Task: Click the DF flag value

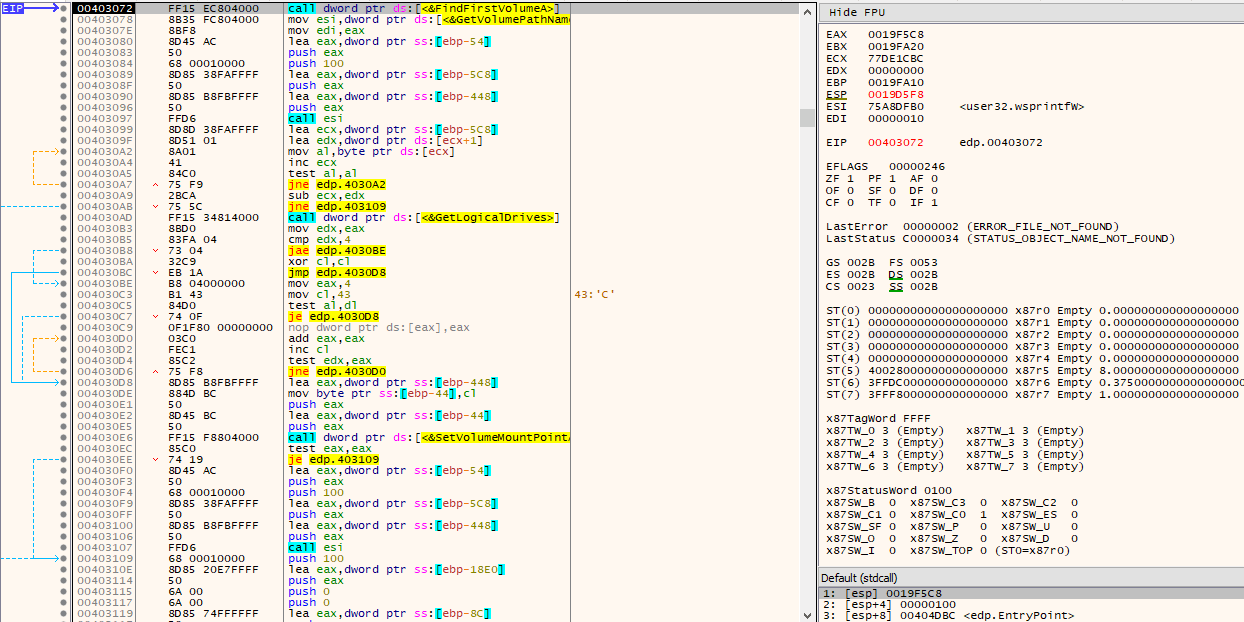Action: 933,190
